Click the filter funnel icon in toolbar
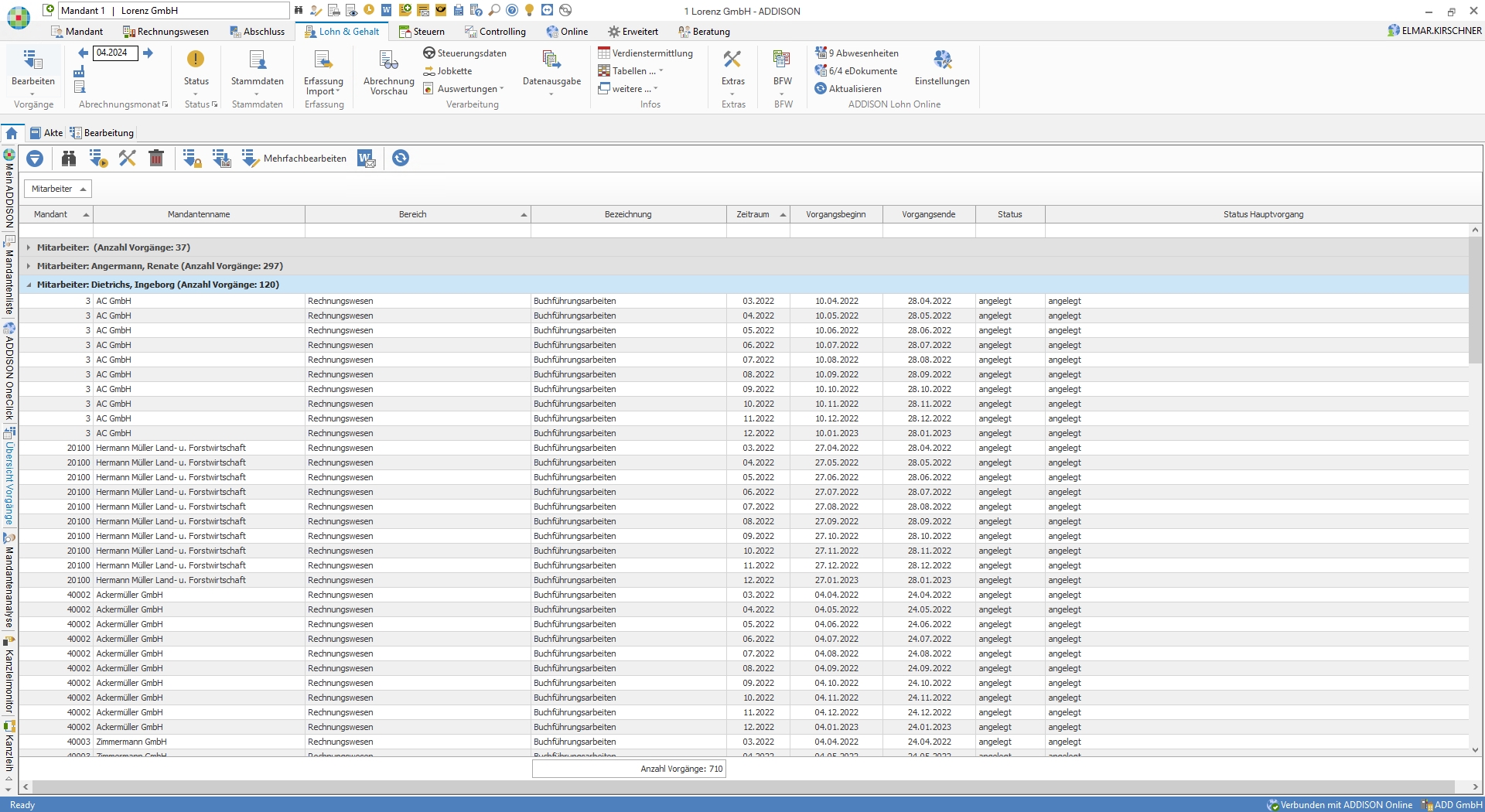The width and height of the screenshot is (1485, 812). [35, 159]
